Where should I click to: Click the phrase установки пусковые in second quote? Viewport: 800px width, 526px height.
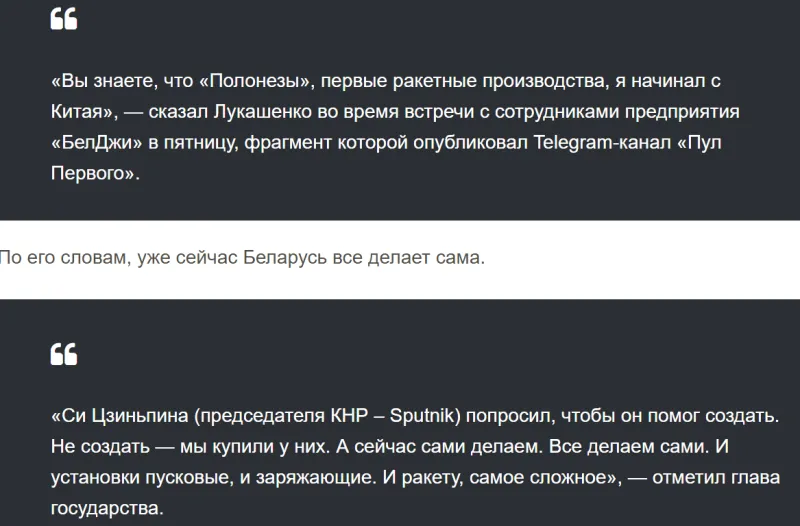140,478
